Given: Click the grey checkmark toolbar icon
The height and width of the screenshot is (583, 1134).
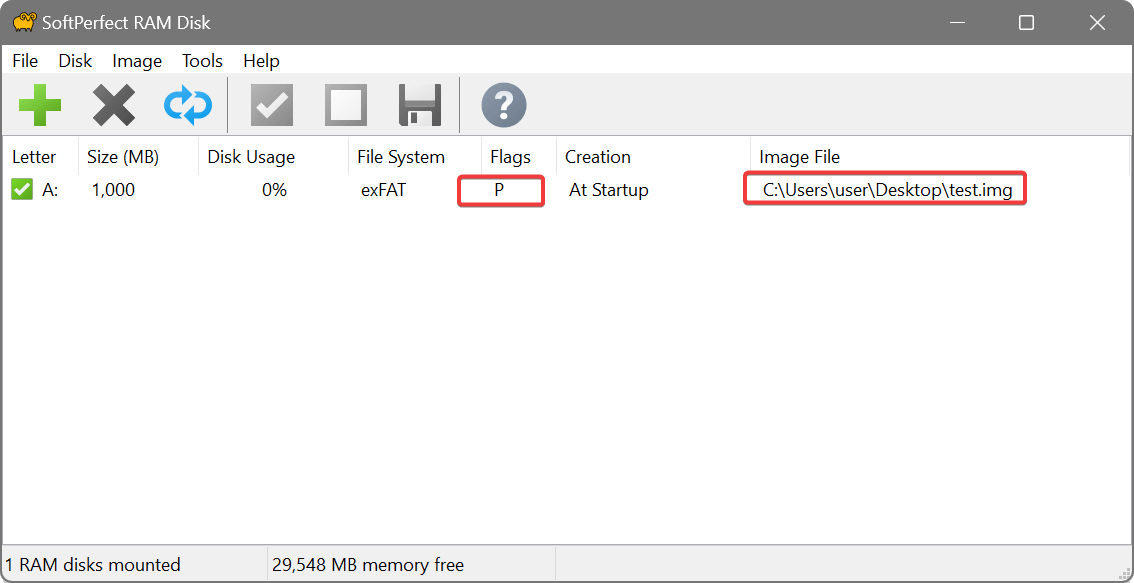Looking at the screenshot, I should pyautogui.click(x=272, y=106).
